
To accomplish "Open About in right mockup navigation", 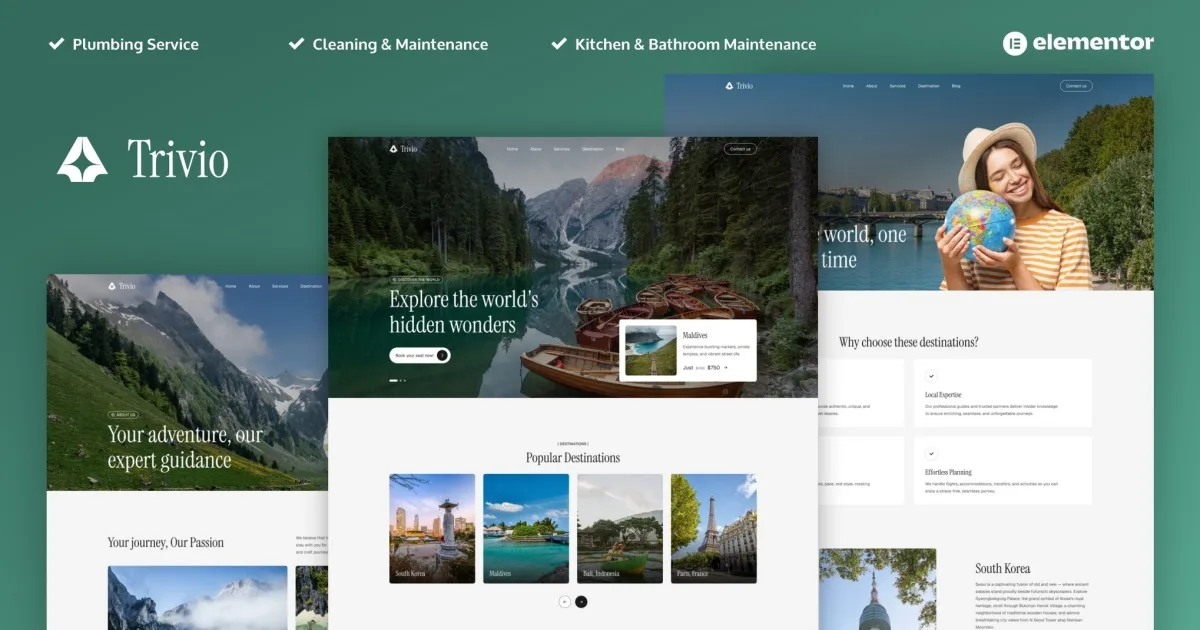I will (x=872, y=86).
